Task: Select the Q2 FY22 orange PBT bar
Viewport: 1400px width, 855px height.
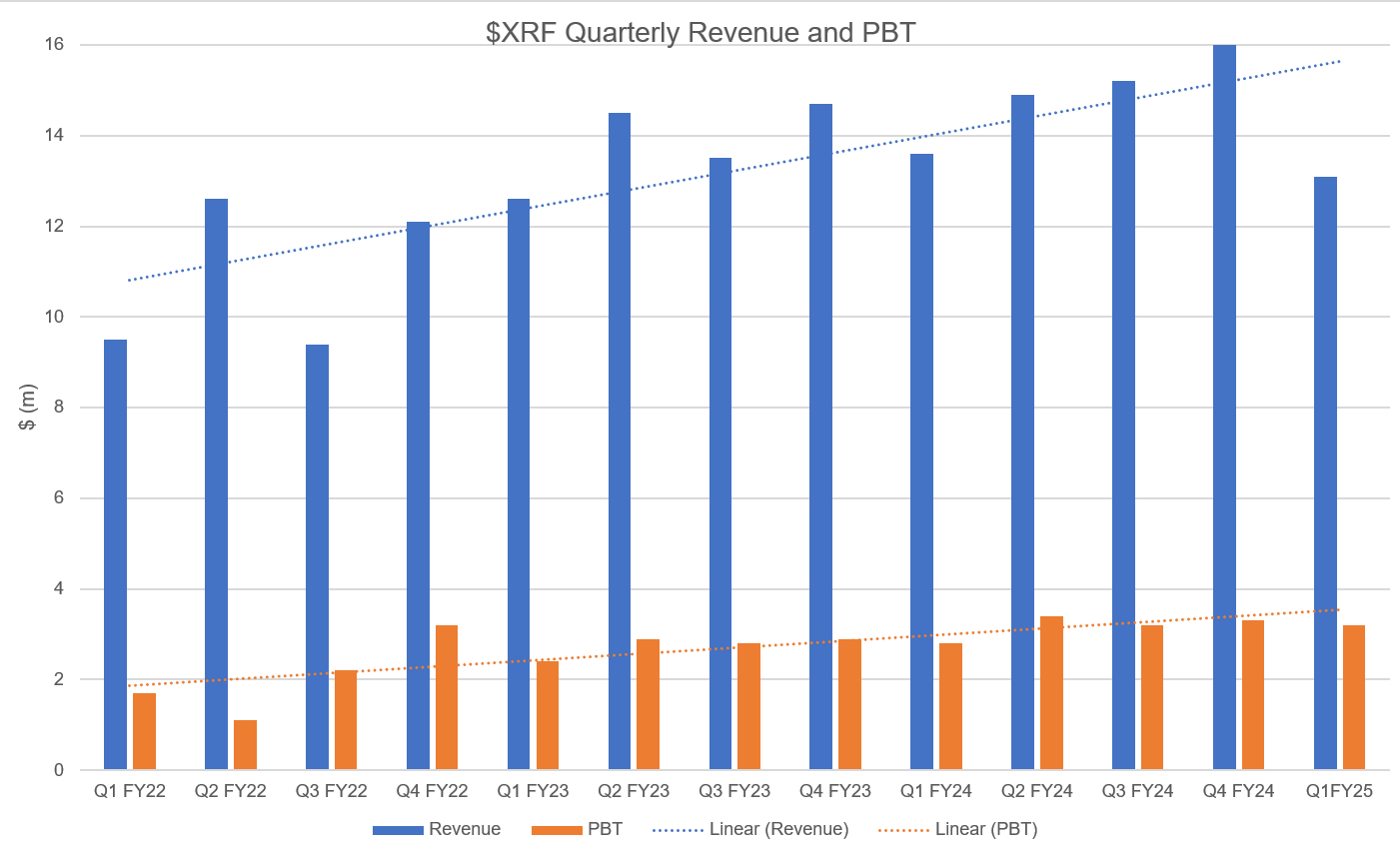Action: tap(245, 745)
